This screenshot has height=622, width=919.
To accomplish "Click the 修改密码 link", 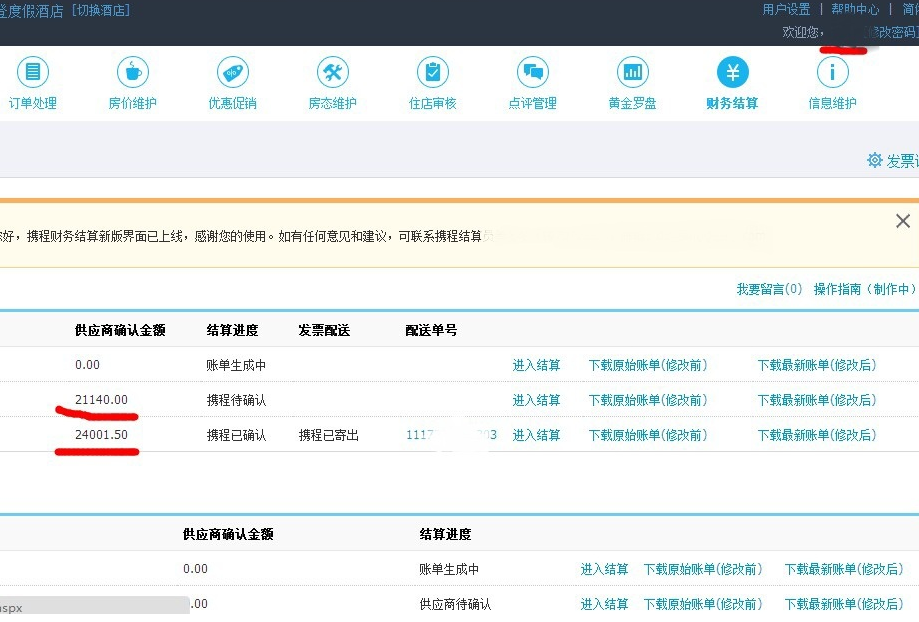I will (x=892, y=32).
